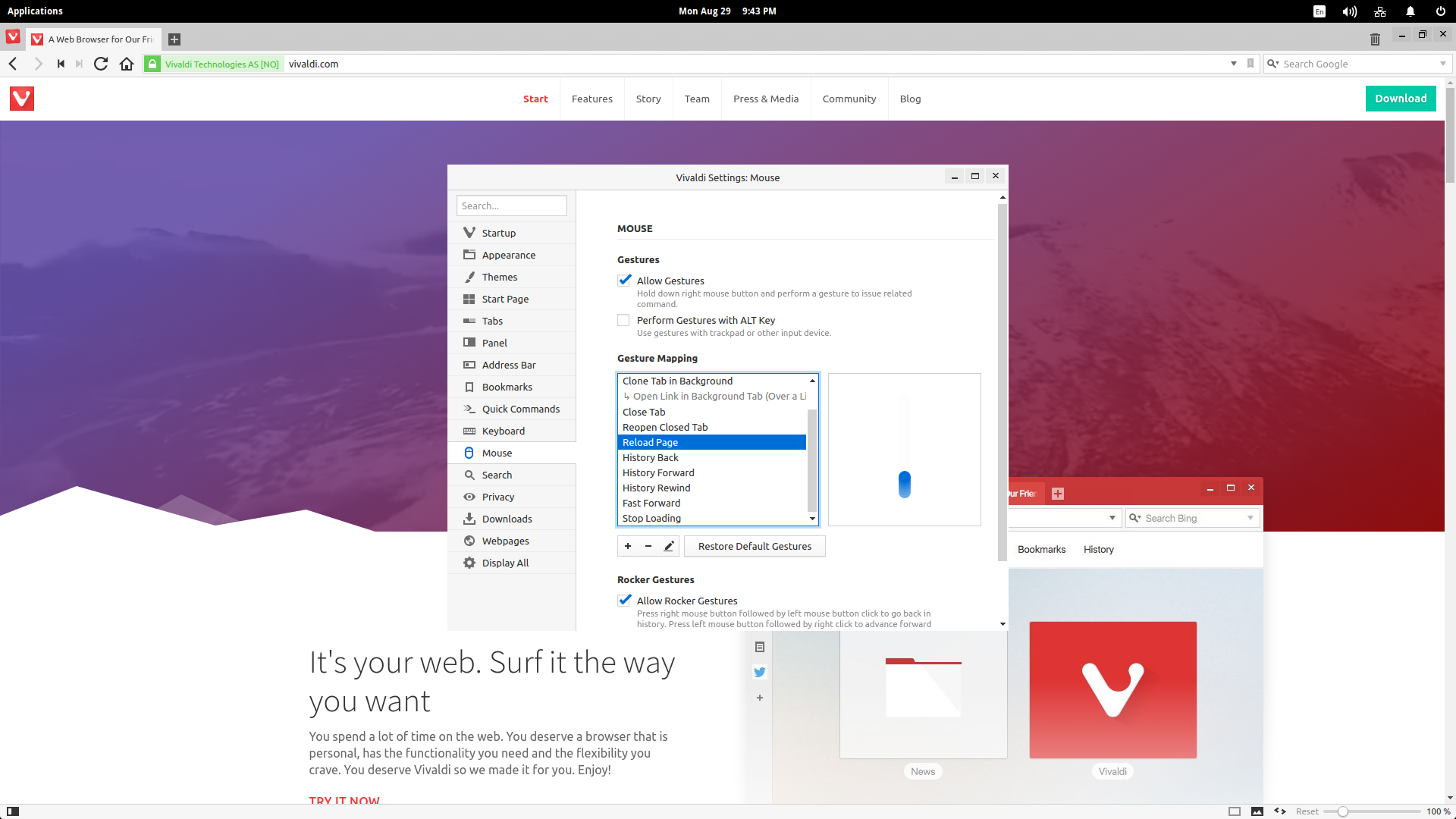
Task: Open Quick Commands settings
Action: 512,409
